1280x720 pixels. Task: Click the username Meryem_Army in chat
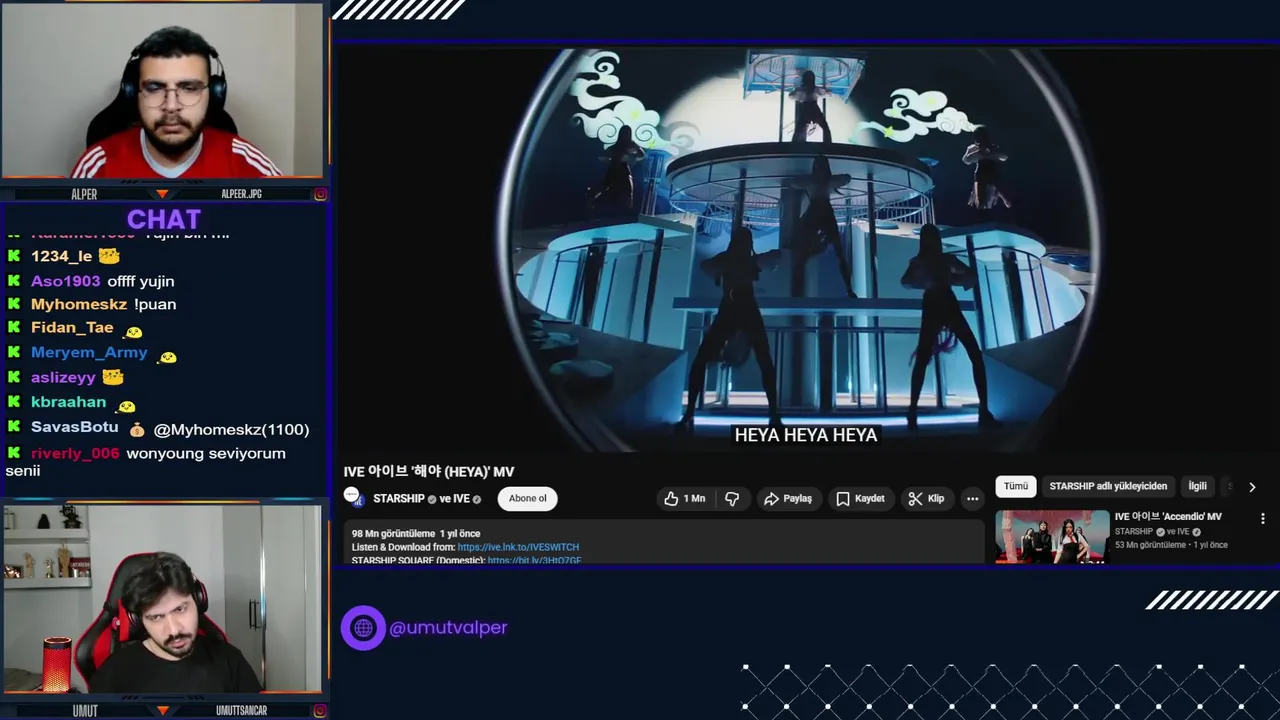pos(89,353)
